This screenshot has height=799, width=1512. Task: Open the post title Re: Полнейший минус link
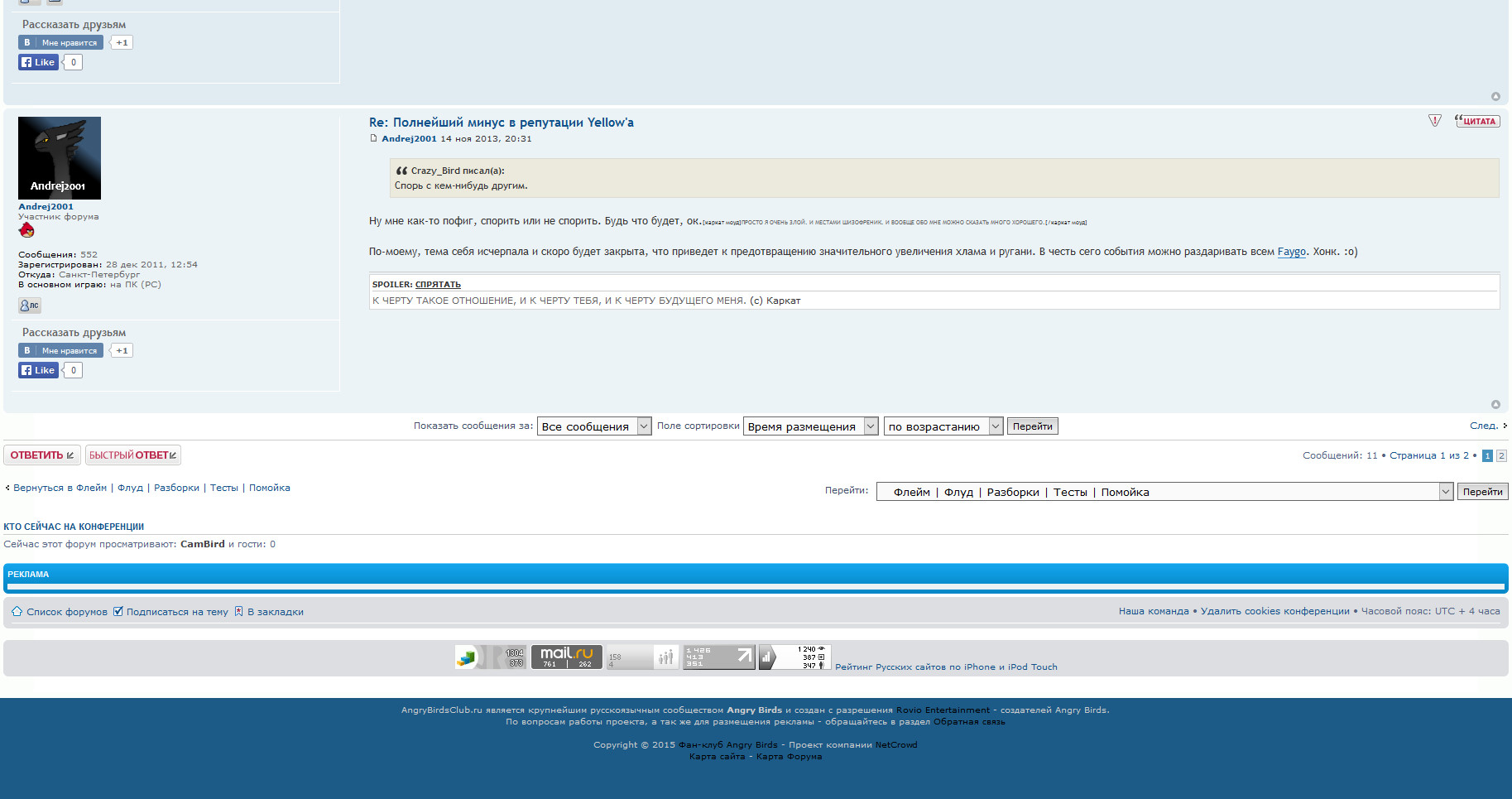502,123
